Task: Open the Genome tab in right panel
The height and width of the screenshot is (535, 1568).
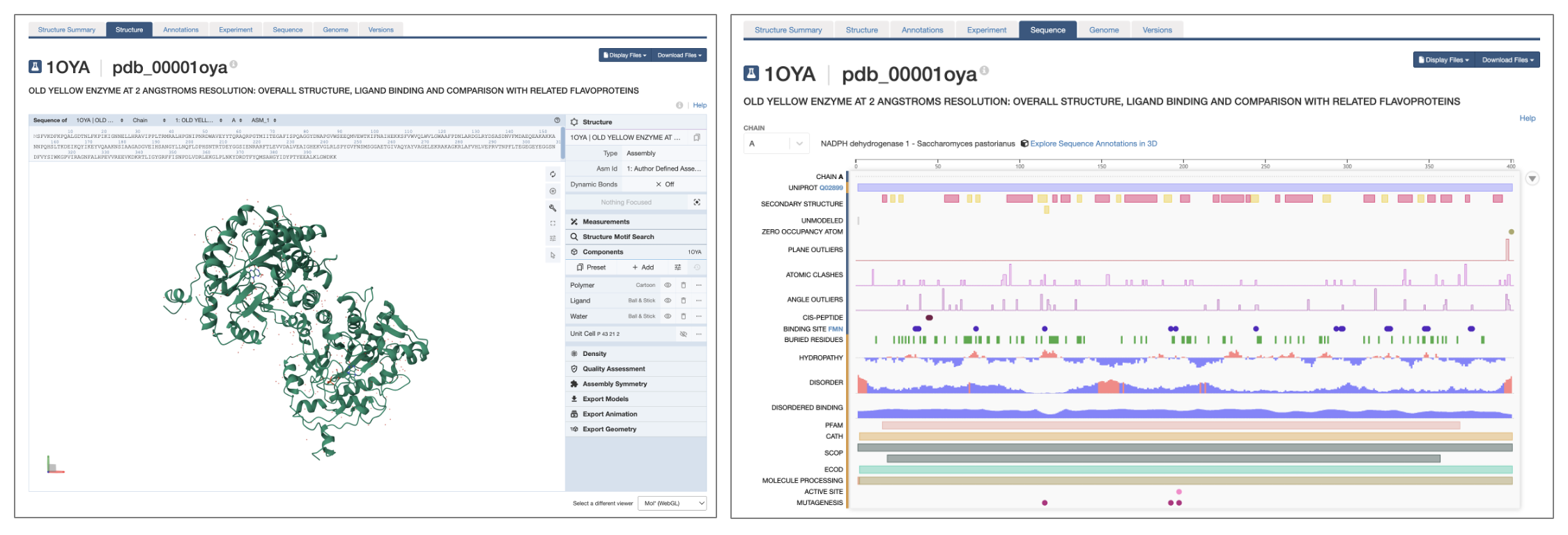Action: tap(1104, 30)
